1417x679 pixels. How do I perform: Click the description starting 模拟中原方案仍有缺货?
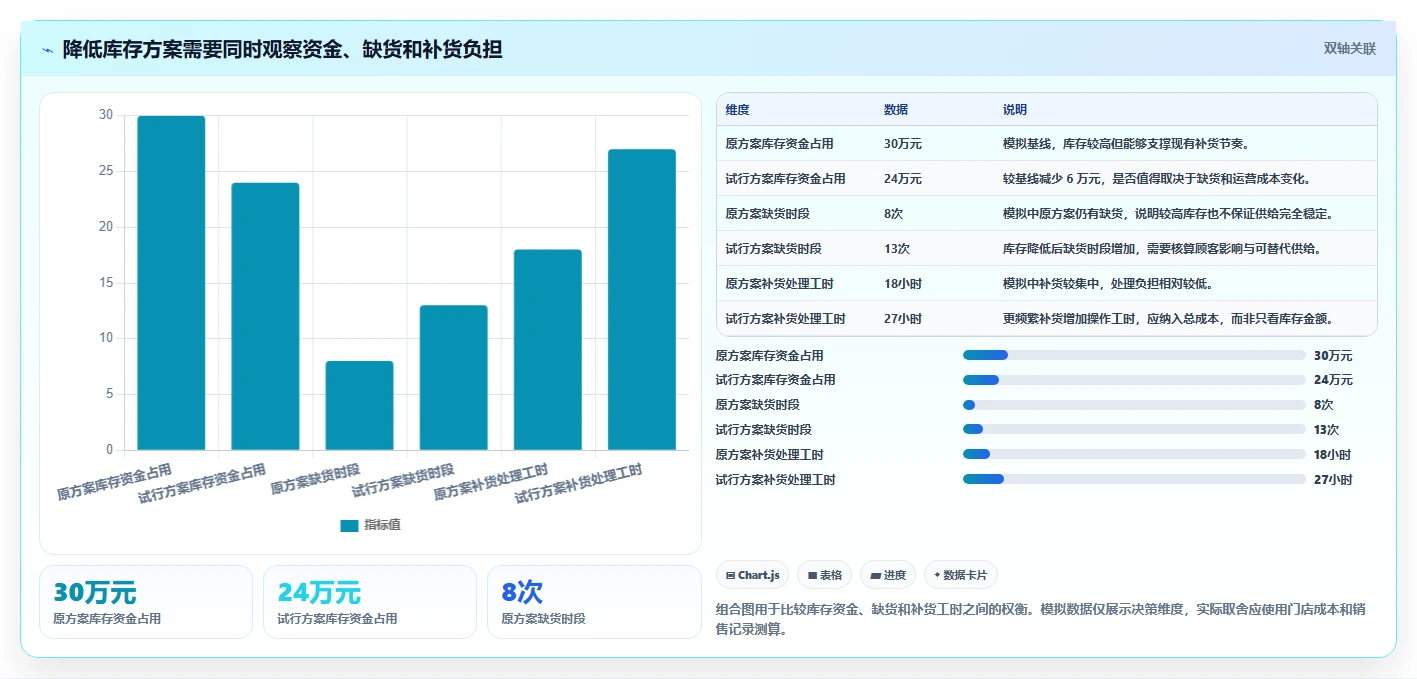pos(1168,214)
